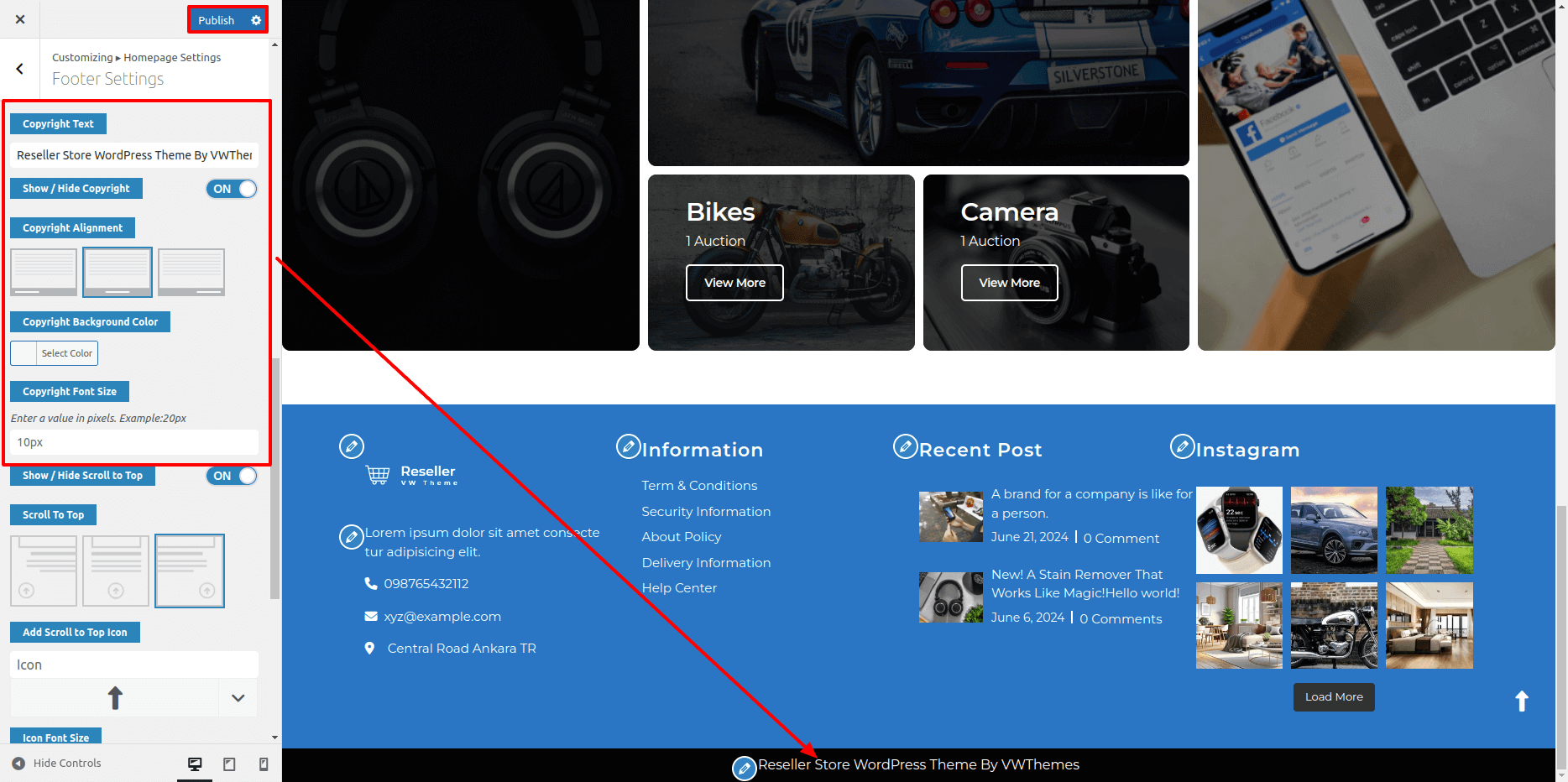Select right copyright alignment option

[x=191, y=272]
